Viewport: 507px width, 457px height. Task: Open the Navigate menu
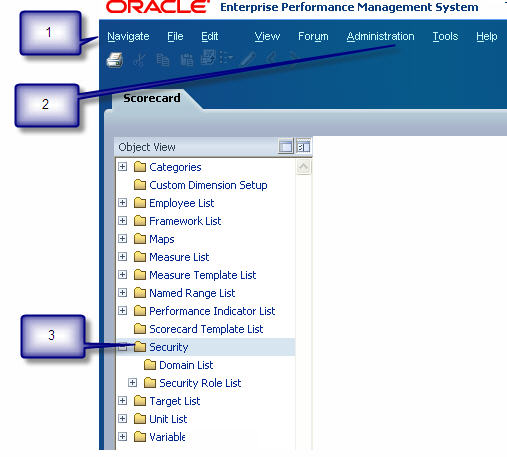(x=128, y=36)
